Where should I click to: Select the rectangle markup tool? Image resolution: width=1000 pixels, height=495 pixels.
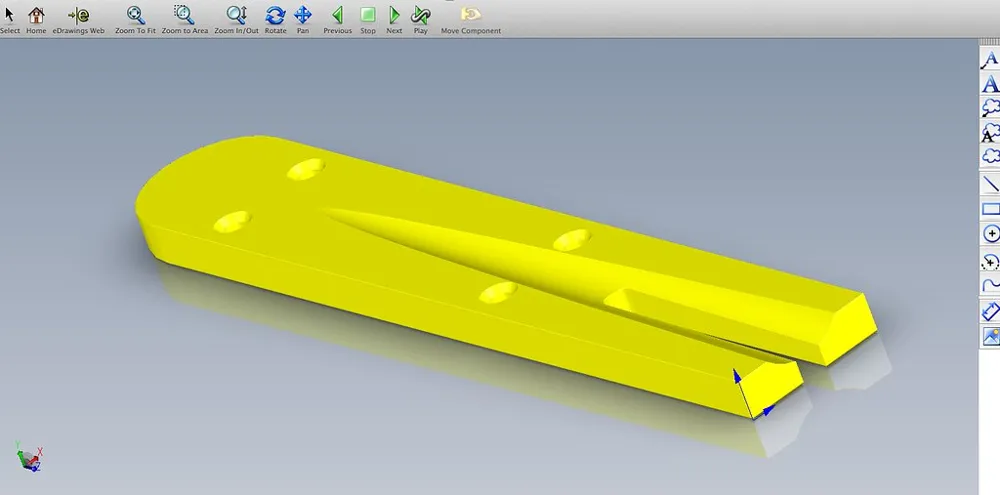point(990,209)
